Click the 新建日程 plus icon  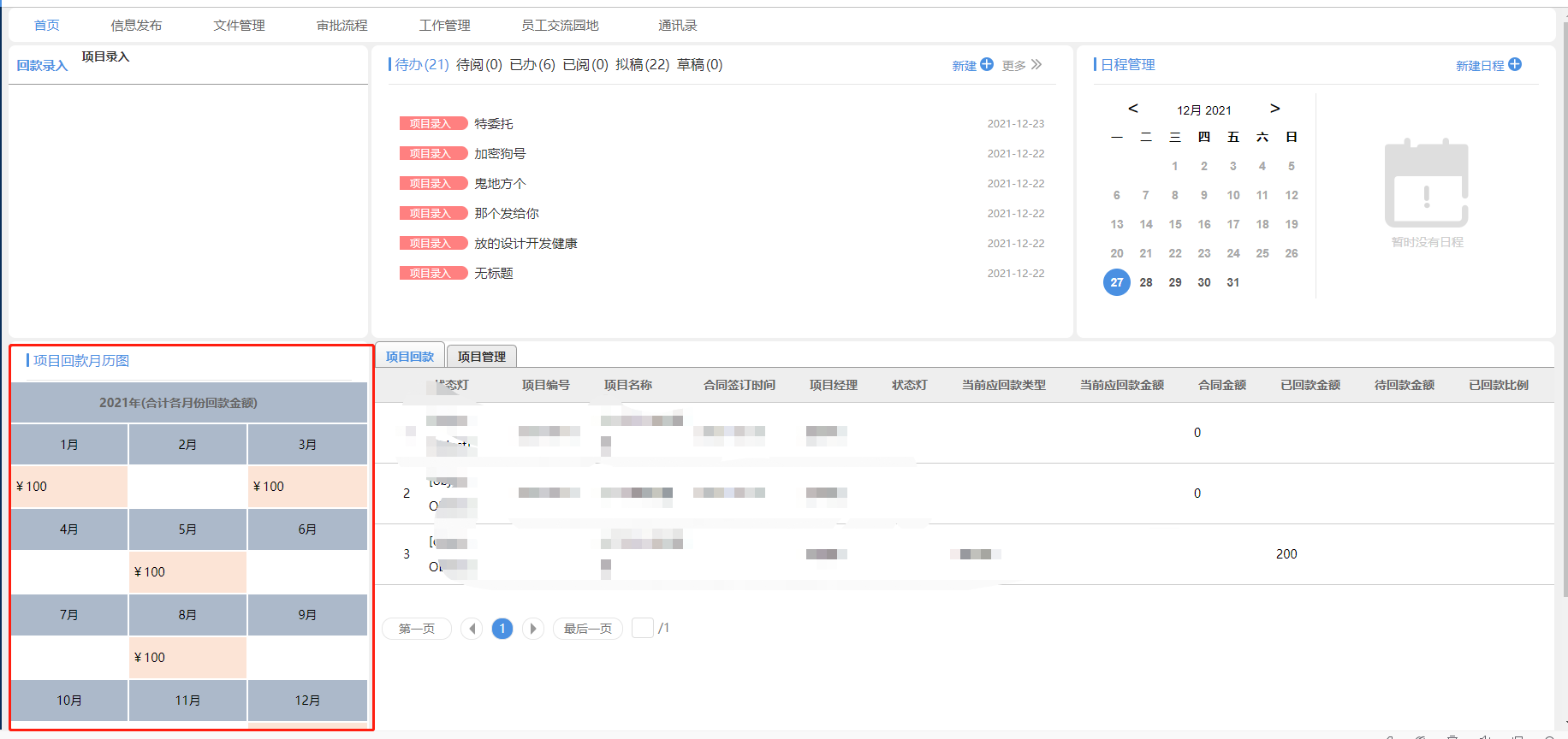click(x=1515, y=64)
